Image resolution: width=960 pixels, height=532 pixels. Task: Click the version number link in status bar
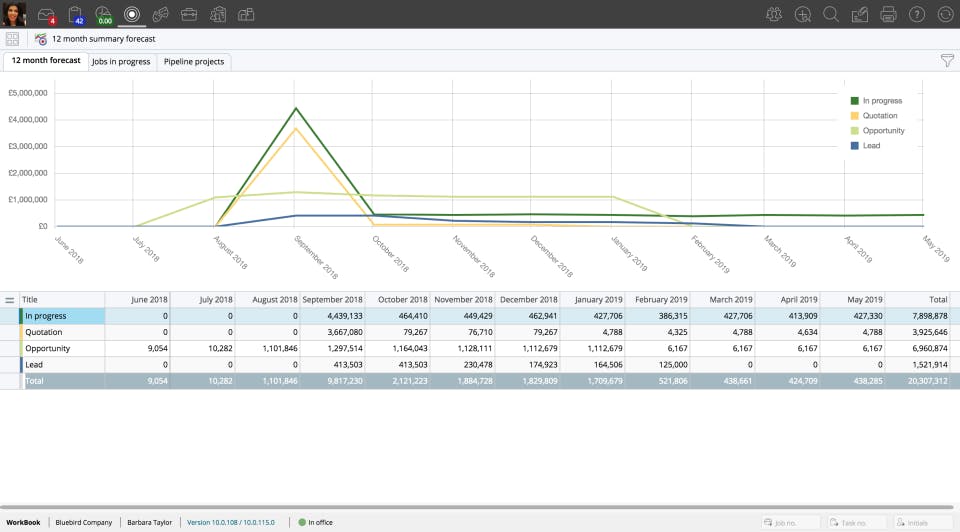click(x=231, y=522)
